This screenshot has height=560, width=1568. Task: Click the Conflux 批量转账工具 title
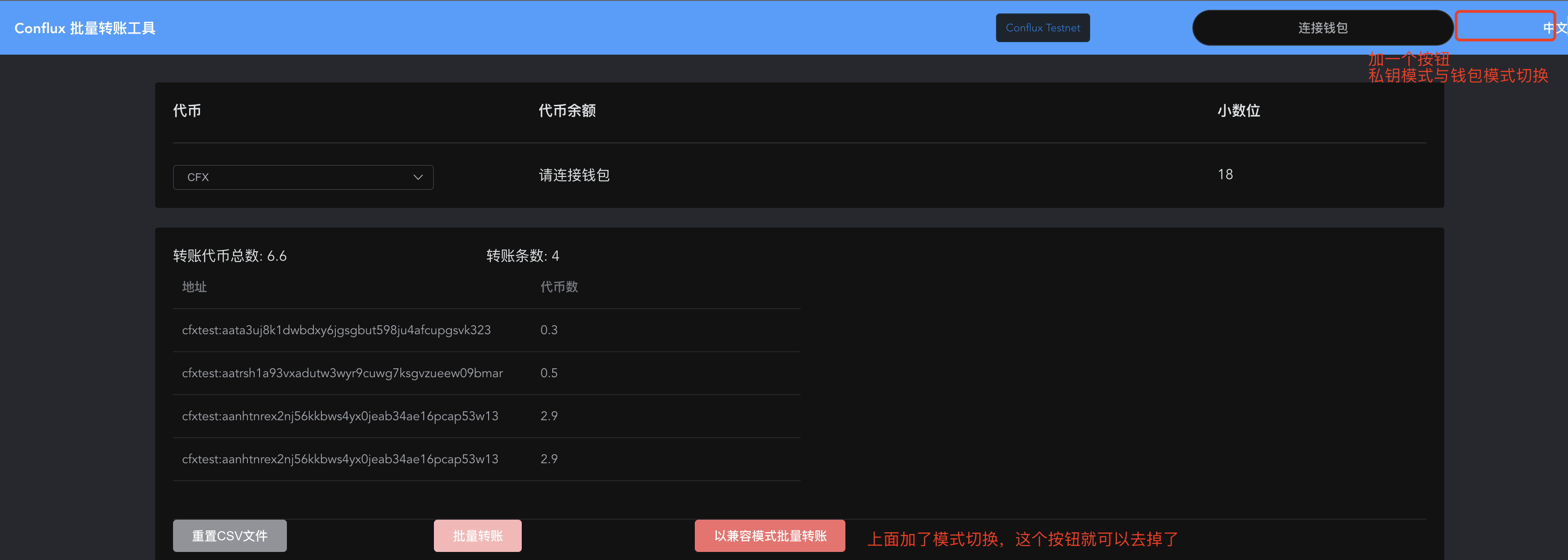coord(85,27)
